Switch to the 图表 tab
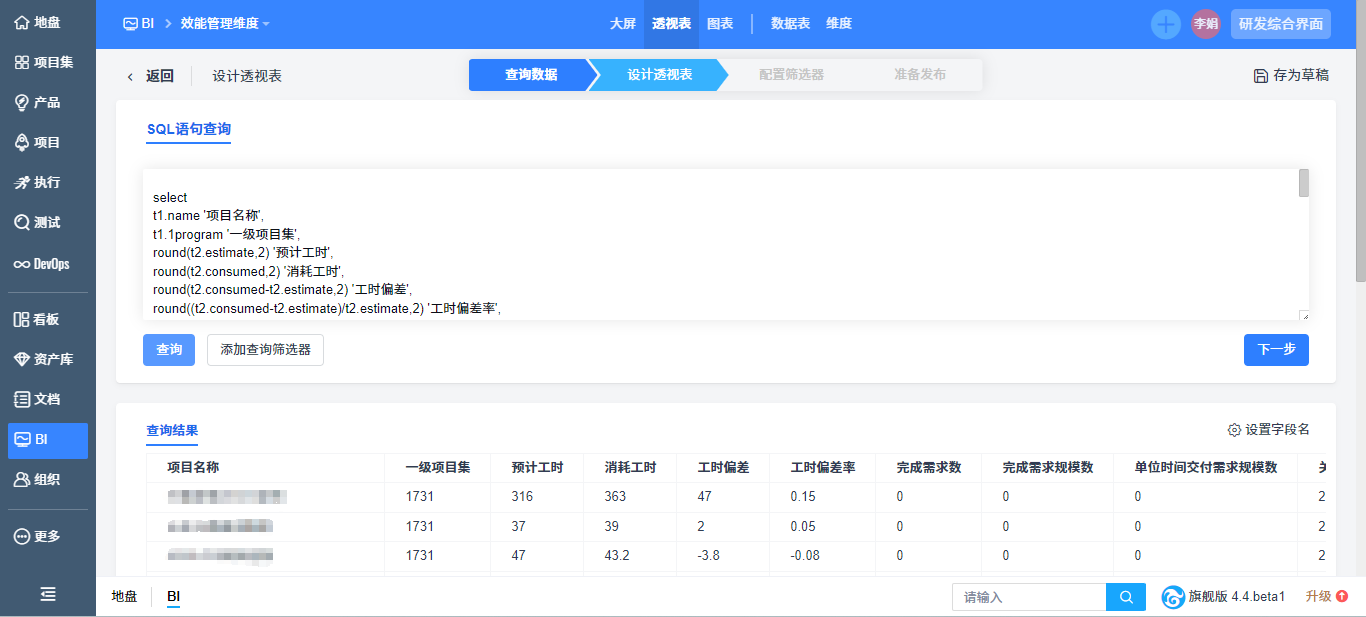 click(720, 23)
